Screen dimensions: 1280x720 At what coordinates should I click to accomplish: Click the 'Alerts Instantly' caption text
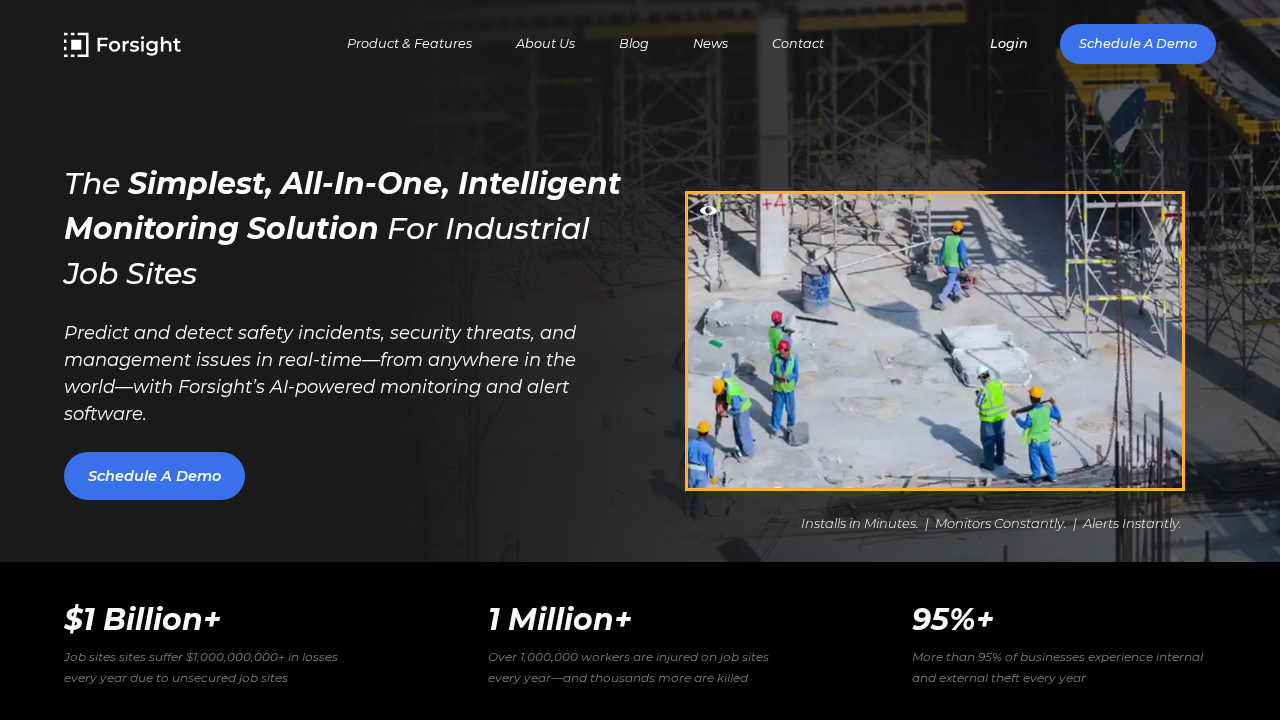coord(1131,523)
